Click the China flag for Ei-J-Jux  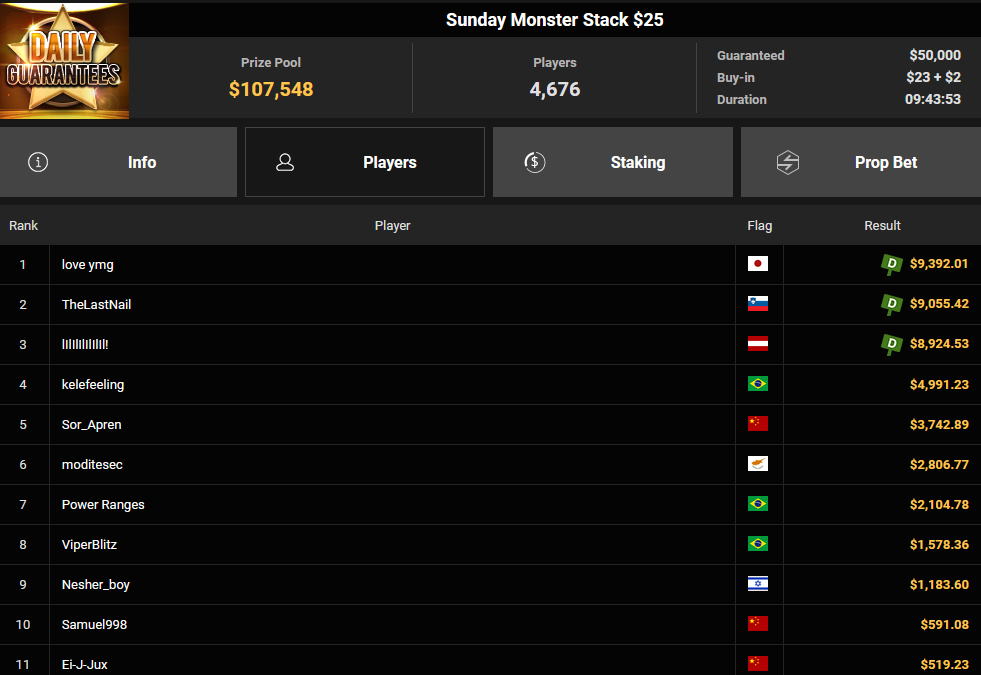758,664
